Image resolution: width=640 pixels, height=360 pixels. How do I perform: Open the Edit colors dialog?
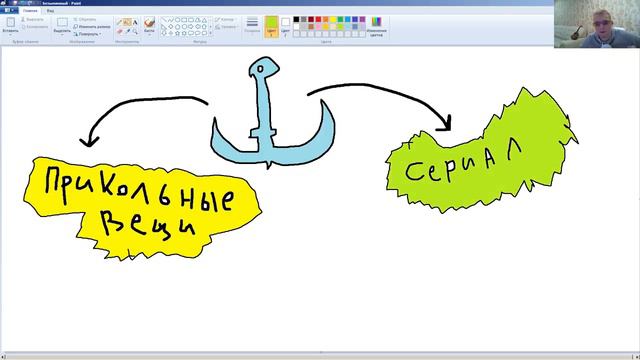pos(376,27)
